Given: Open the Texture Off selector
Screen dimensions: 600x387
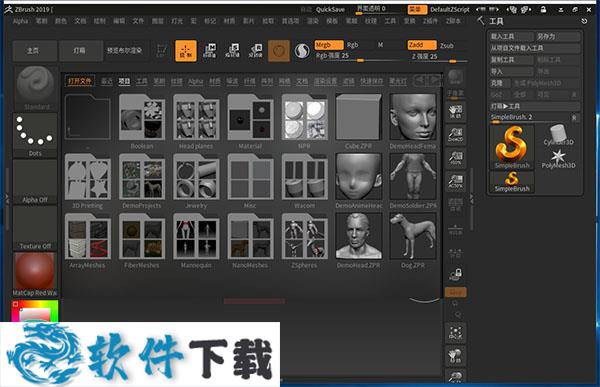Looking at the screenshot, I should (35, 228).
